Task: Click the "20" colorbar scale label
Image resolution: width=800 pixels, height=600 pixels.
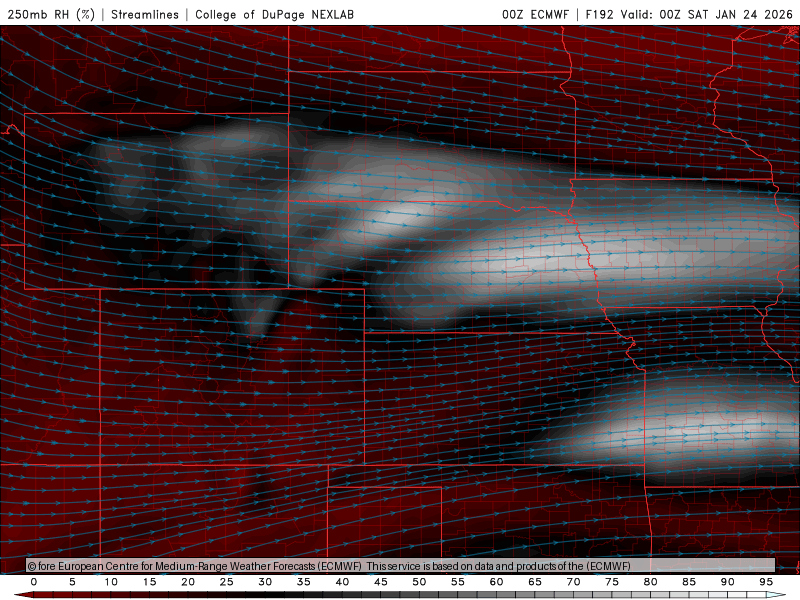Action: (x=188, y=582)
